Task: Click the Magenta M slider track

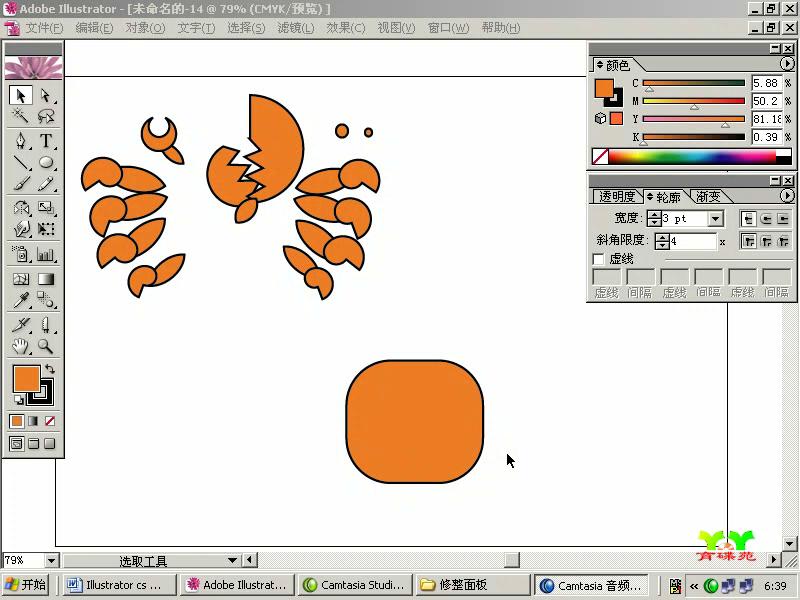Action: [694, 101]
